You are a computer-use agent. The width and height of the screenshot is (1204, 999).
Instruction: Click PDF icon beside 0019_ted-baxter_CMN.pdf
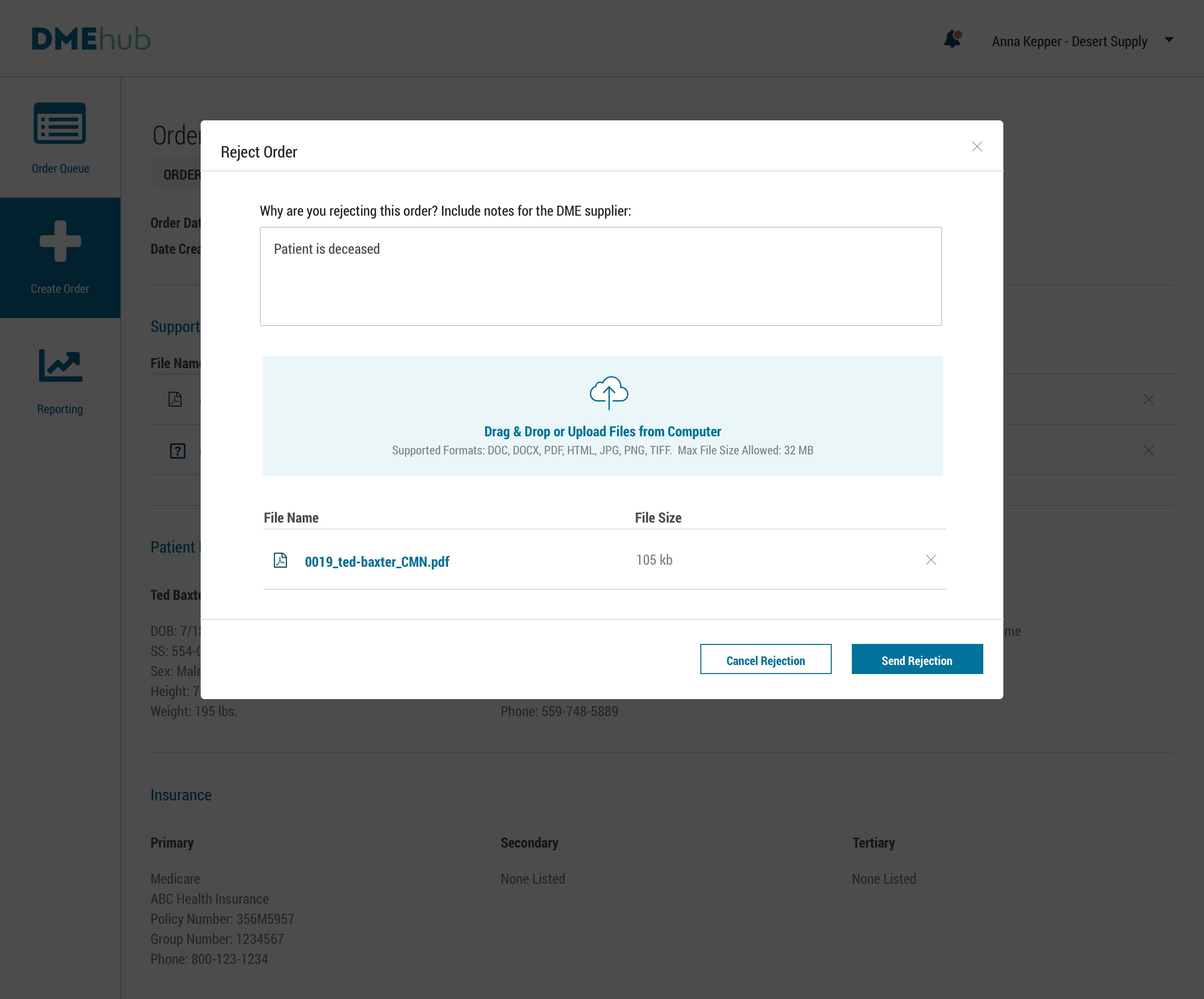coord(280,560)
